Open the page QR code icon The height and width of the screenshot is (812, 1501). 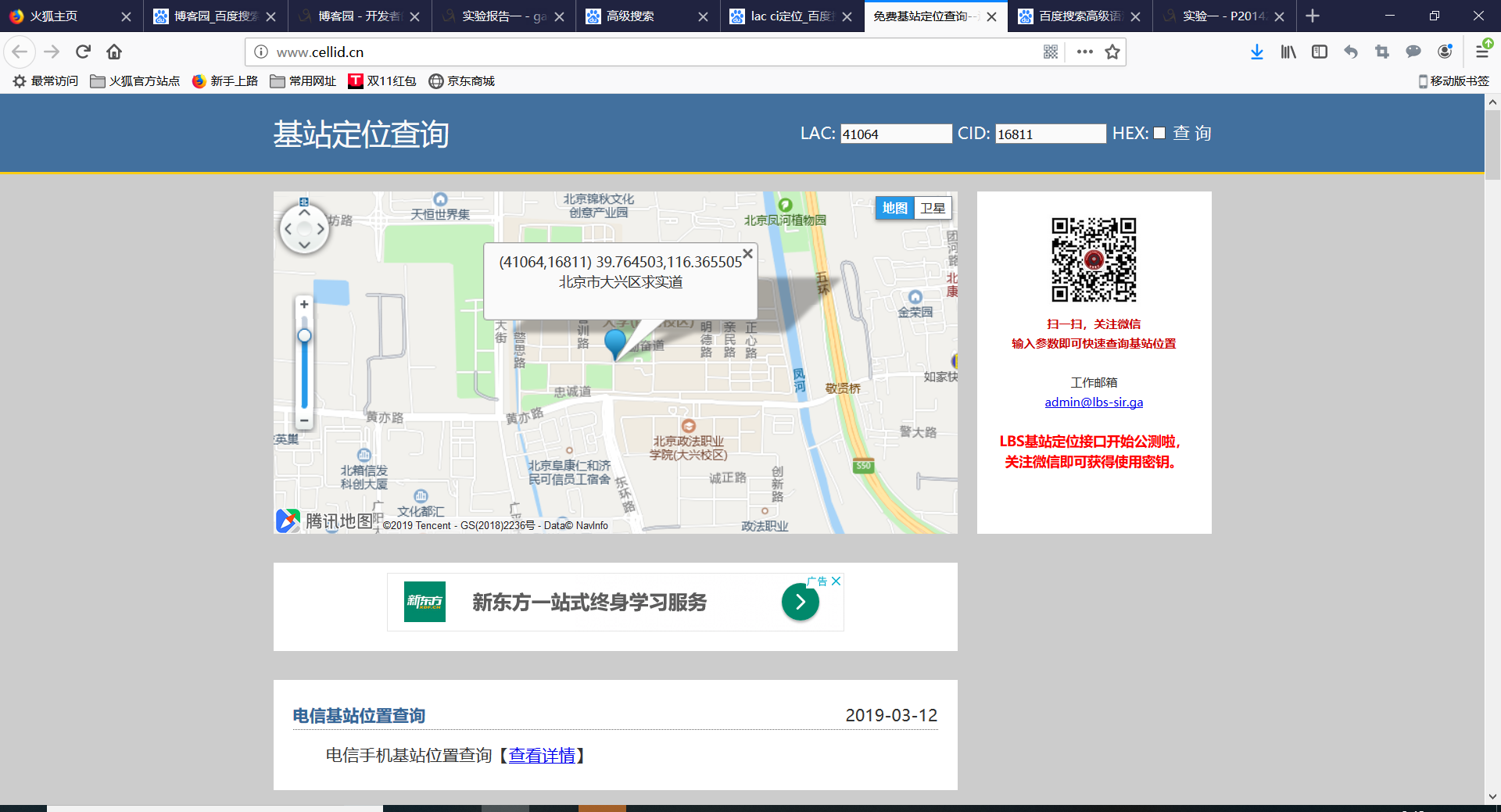(1051, 52)
